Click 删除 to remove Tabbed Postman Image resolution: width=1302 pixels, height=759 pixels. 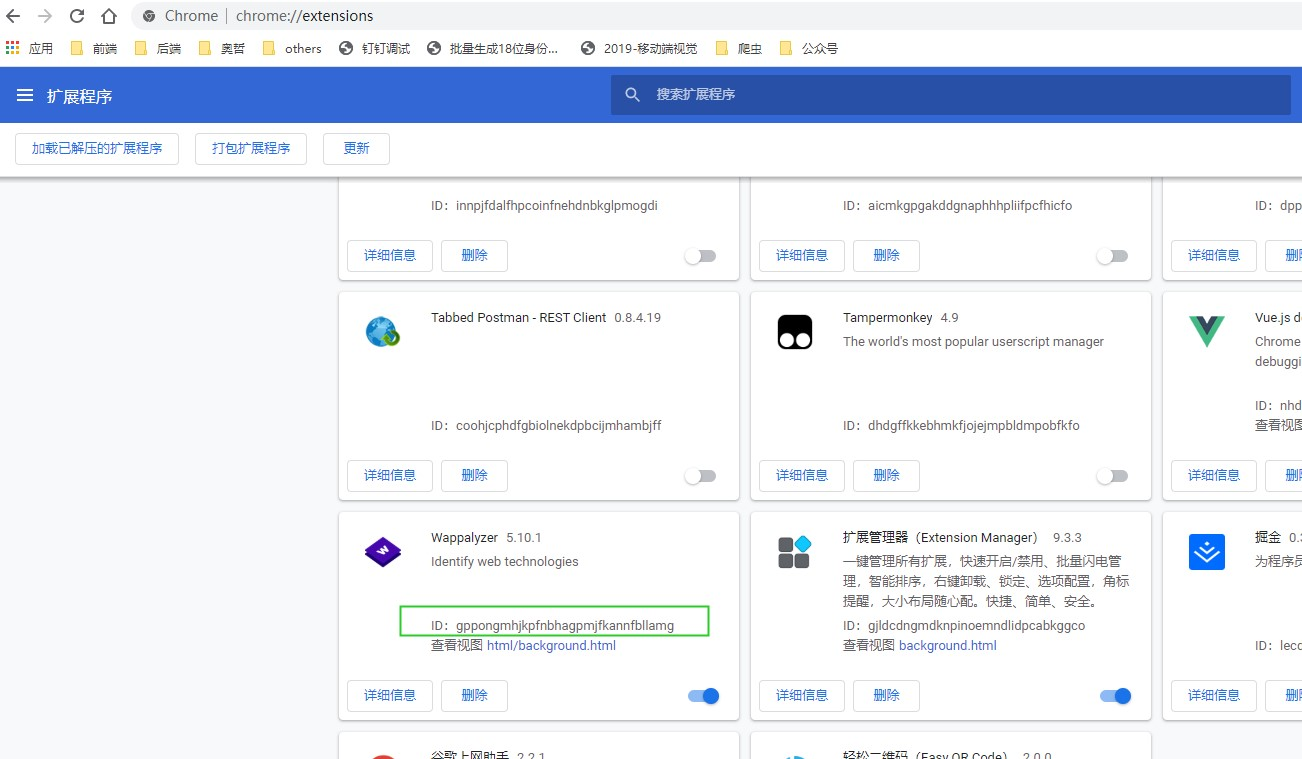[x=474, y=475]
